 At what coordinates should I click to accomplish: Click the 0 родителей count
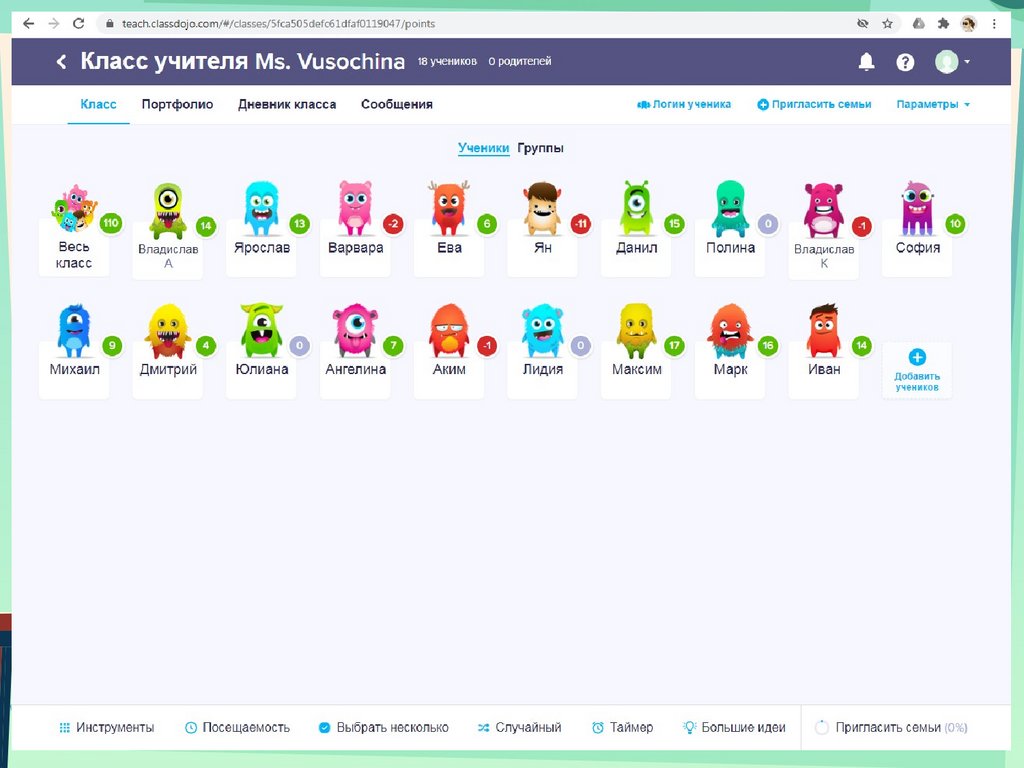[x=520, y=61]
